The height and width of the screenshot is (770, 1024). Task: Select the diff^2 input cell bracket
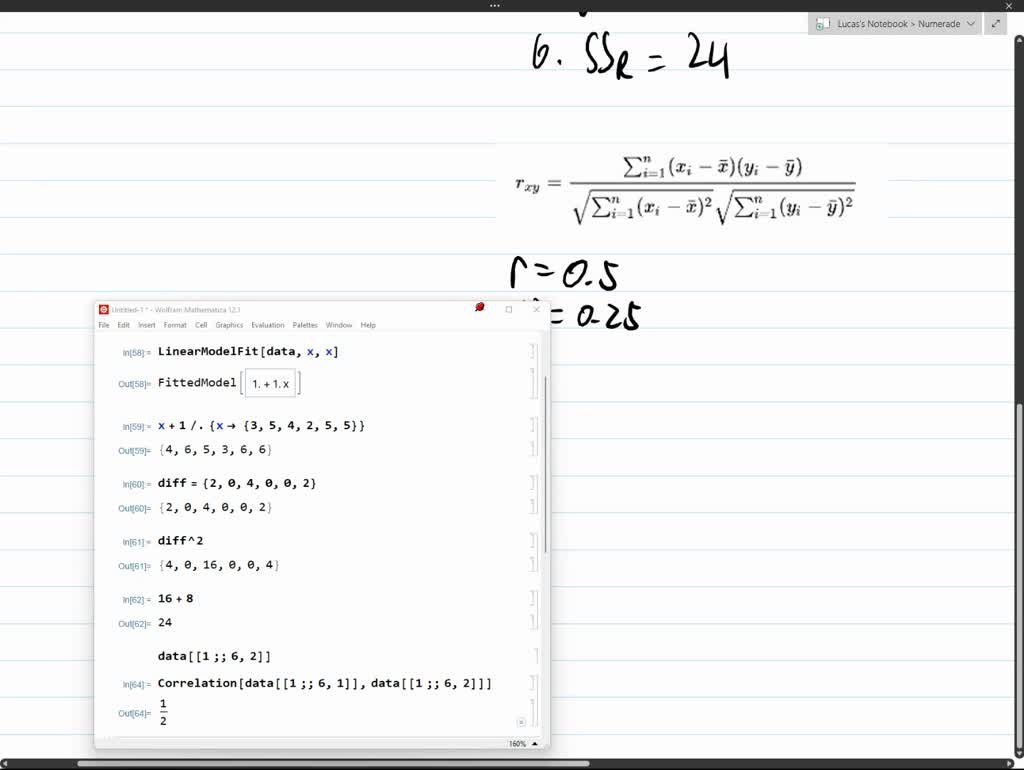tap(535, 540)
